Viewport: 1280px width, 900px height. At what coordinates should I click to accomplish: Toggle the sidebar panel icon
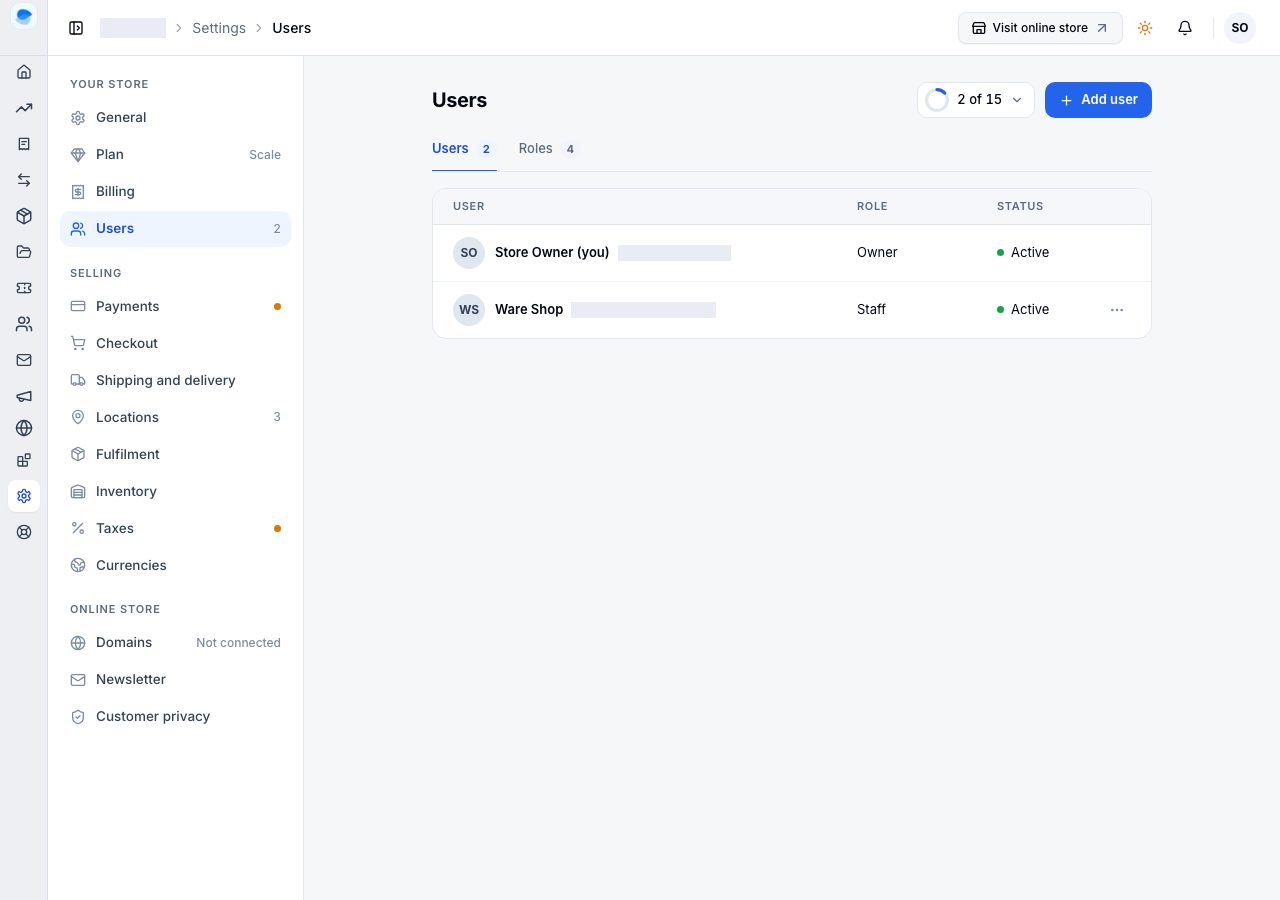pos(76,28)
